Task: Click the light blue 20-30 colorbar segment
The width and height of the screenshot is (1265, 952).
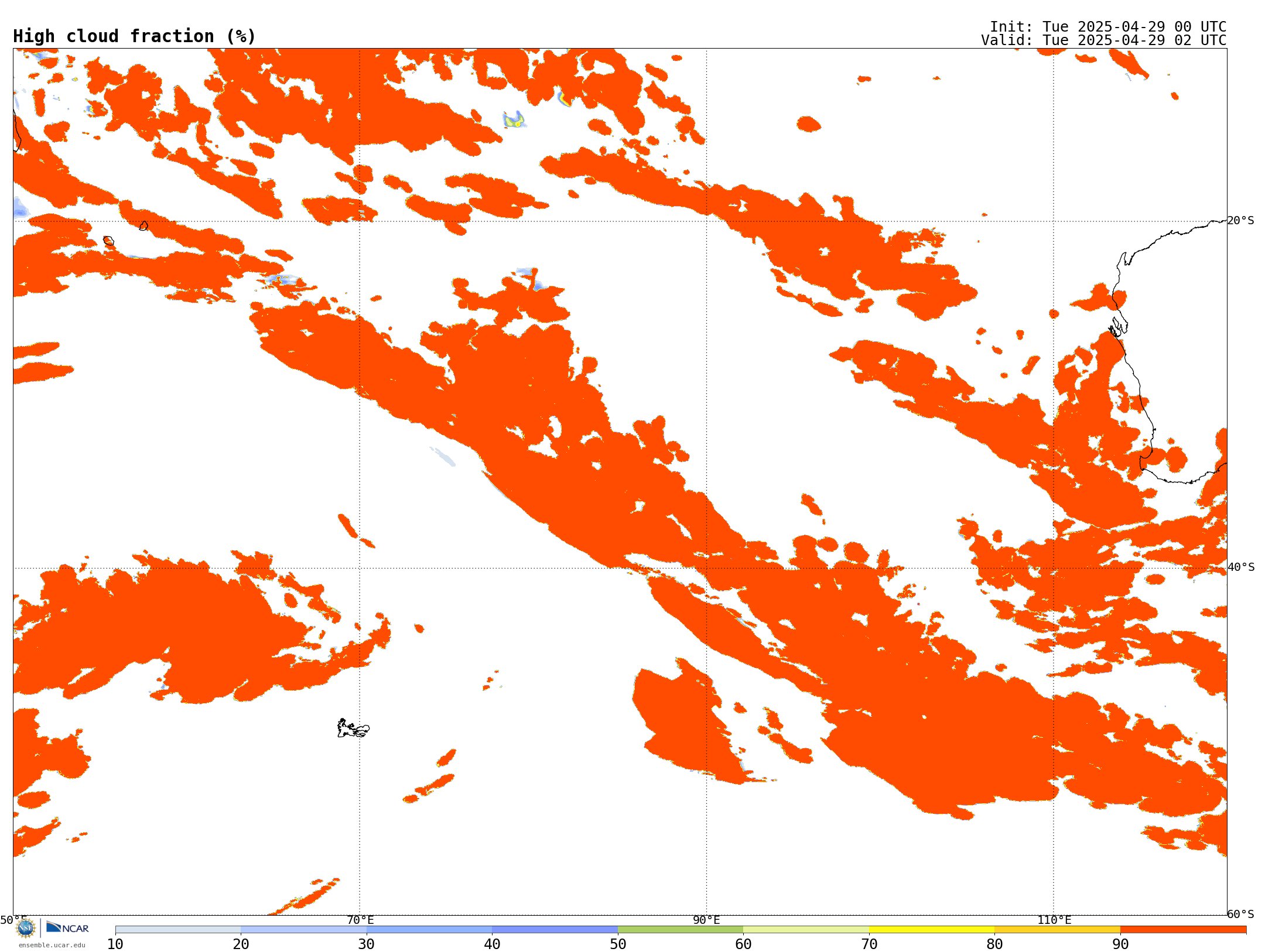Action: (303, 930)
